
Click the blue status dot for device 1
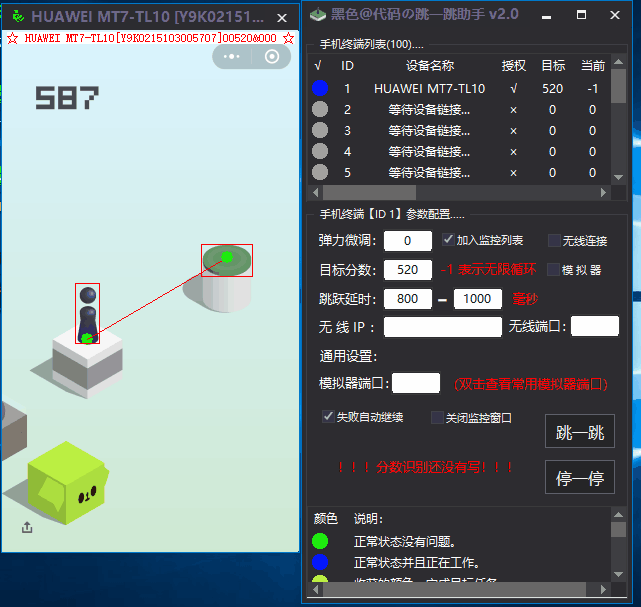click(319, 88)
